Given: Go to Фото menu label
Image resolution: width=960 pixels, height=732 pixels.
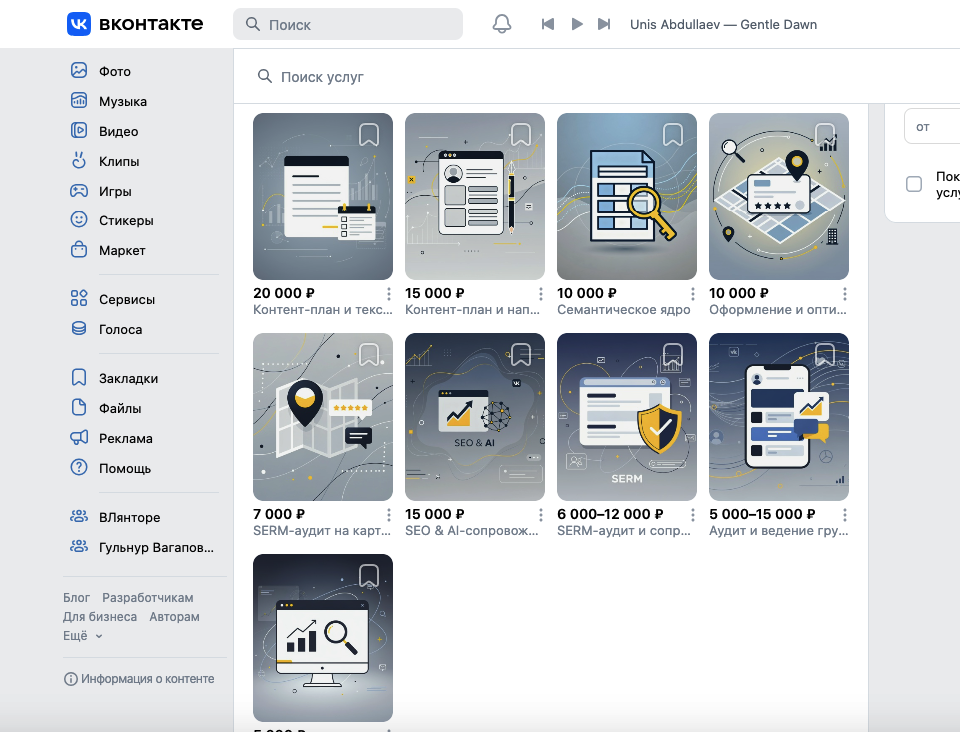Looking at the screenshot, I should [114, 71].
